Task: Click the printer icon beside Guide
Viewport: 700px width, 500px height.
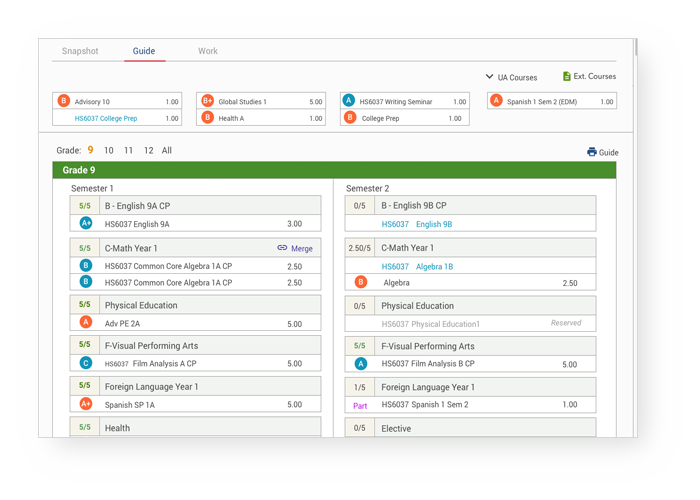Action: tap(592, 152)
